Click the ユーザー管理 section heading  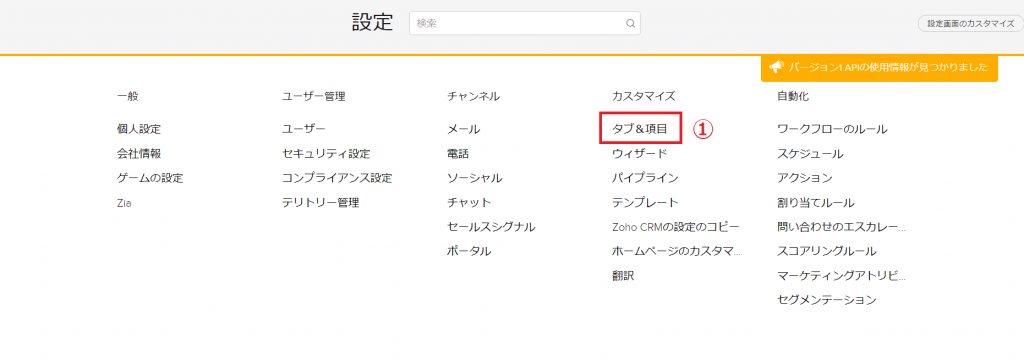pyautogui.click(x=313, y=96)
